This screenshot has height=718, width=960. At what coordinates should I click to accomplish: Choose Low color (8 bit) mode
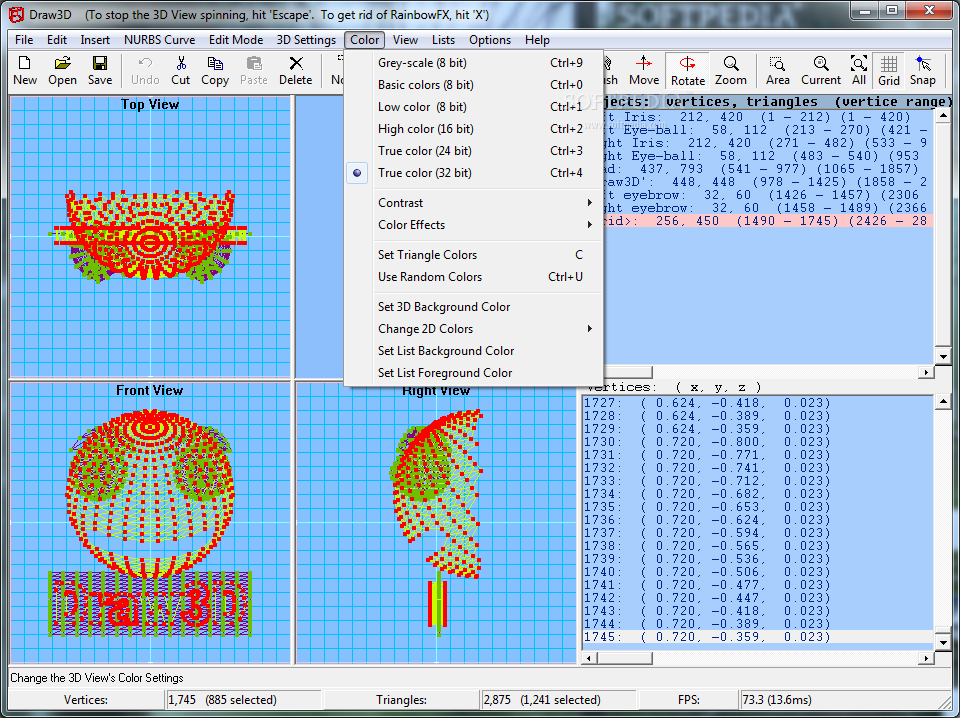[x=475, y=107]
